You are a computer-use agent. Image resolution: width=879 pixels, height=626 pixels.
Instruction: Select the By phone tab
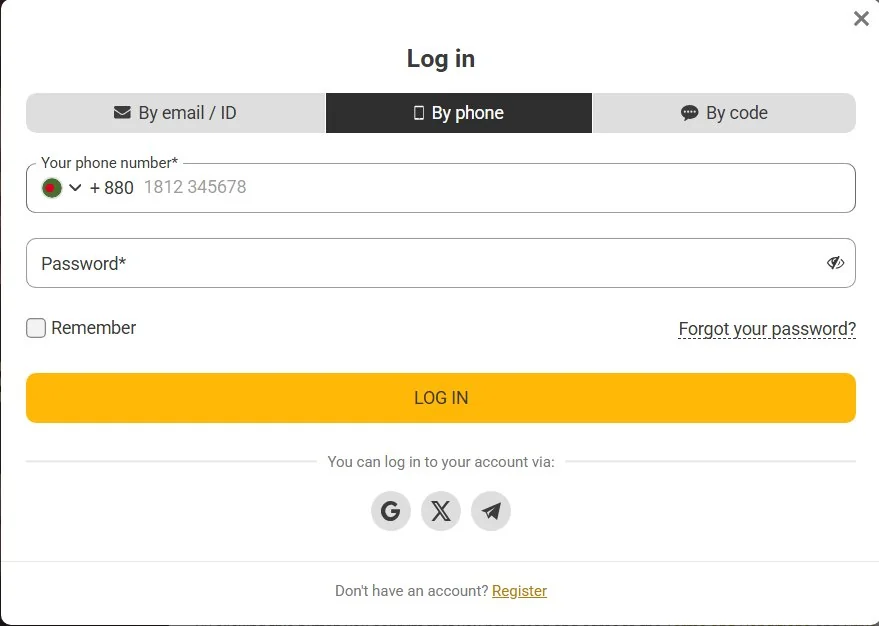[459, 113]
